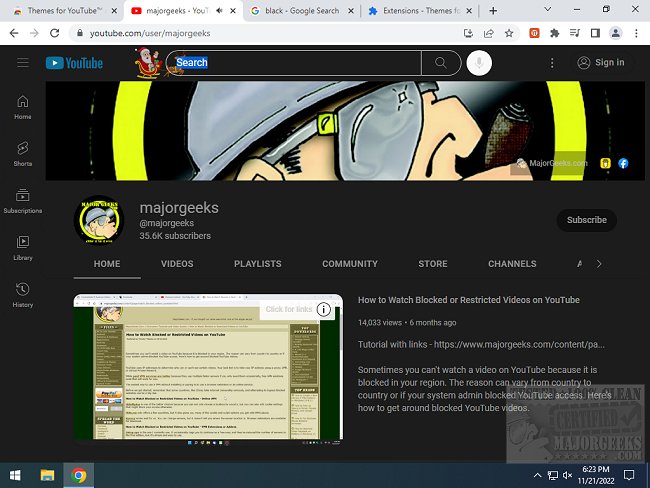Open the video info card icon
This screenshot has width=650, height=488.
324,309
